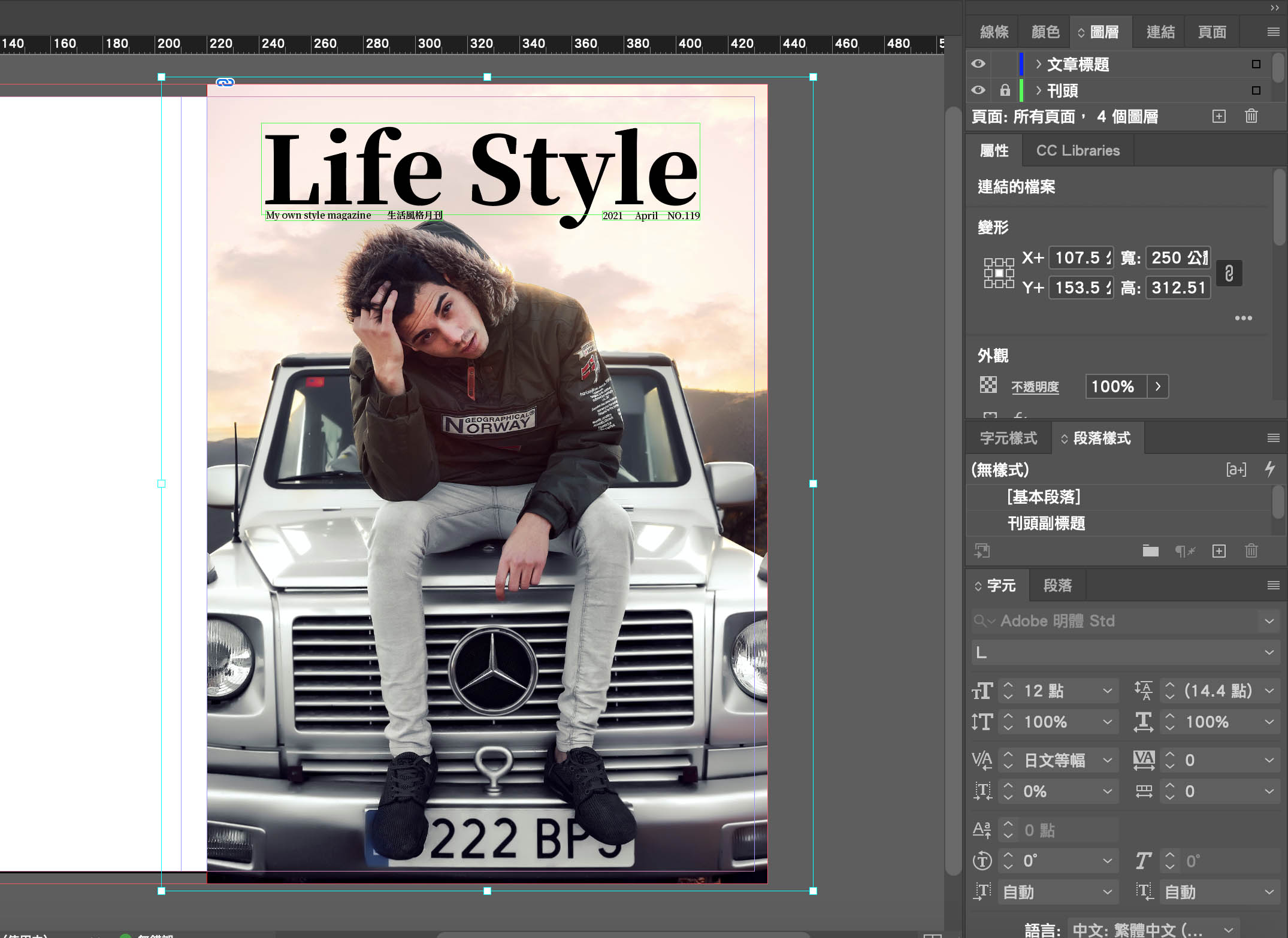This screenshot has height=938, width=1288.
Task: Toggle constrain proportions chain link icon
Action: [x=1229, y=273]
